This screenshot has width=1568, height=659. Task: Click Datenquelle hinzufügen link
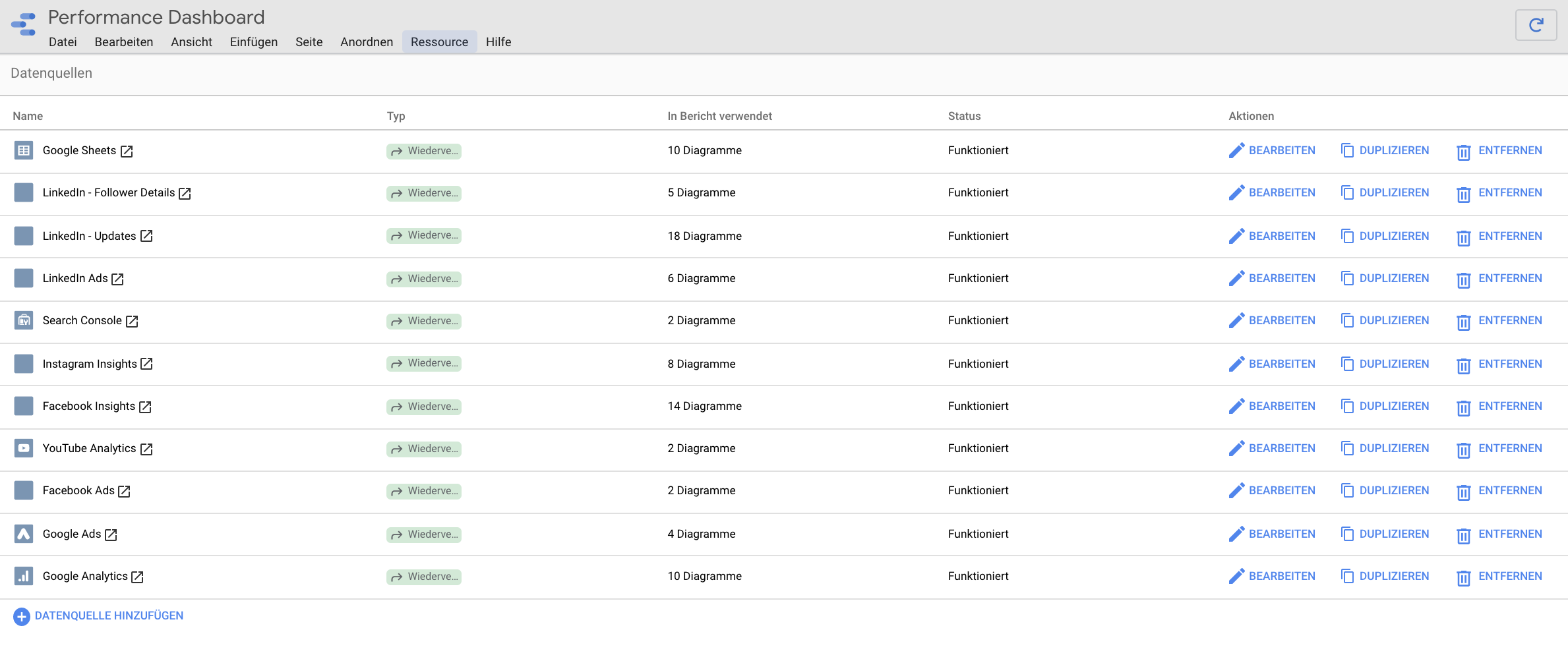click(x=99, y=616)
